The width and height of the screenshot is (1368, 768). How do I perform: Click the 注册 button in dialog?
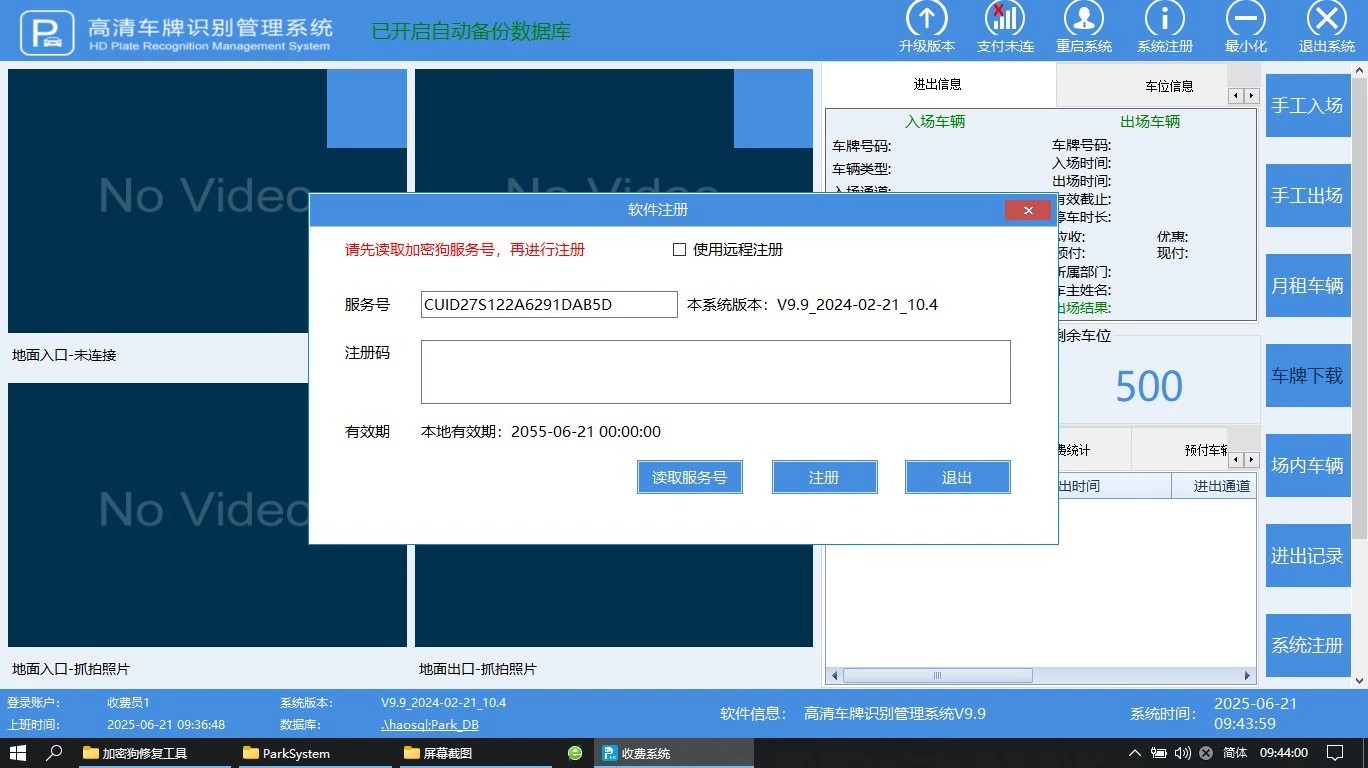824,478
